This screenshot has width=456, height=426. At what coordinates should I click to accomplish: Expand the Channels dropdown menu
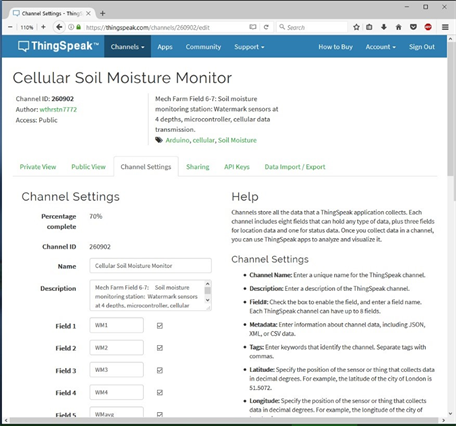tap(128, 47)
